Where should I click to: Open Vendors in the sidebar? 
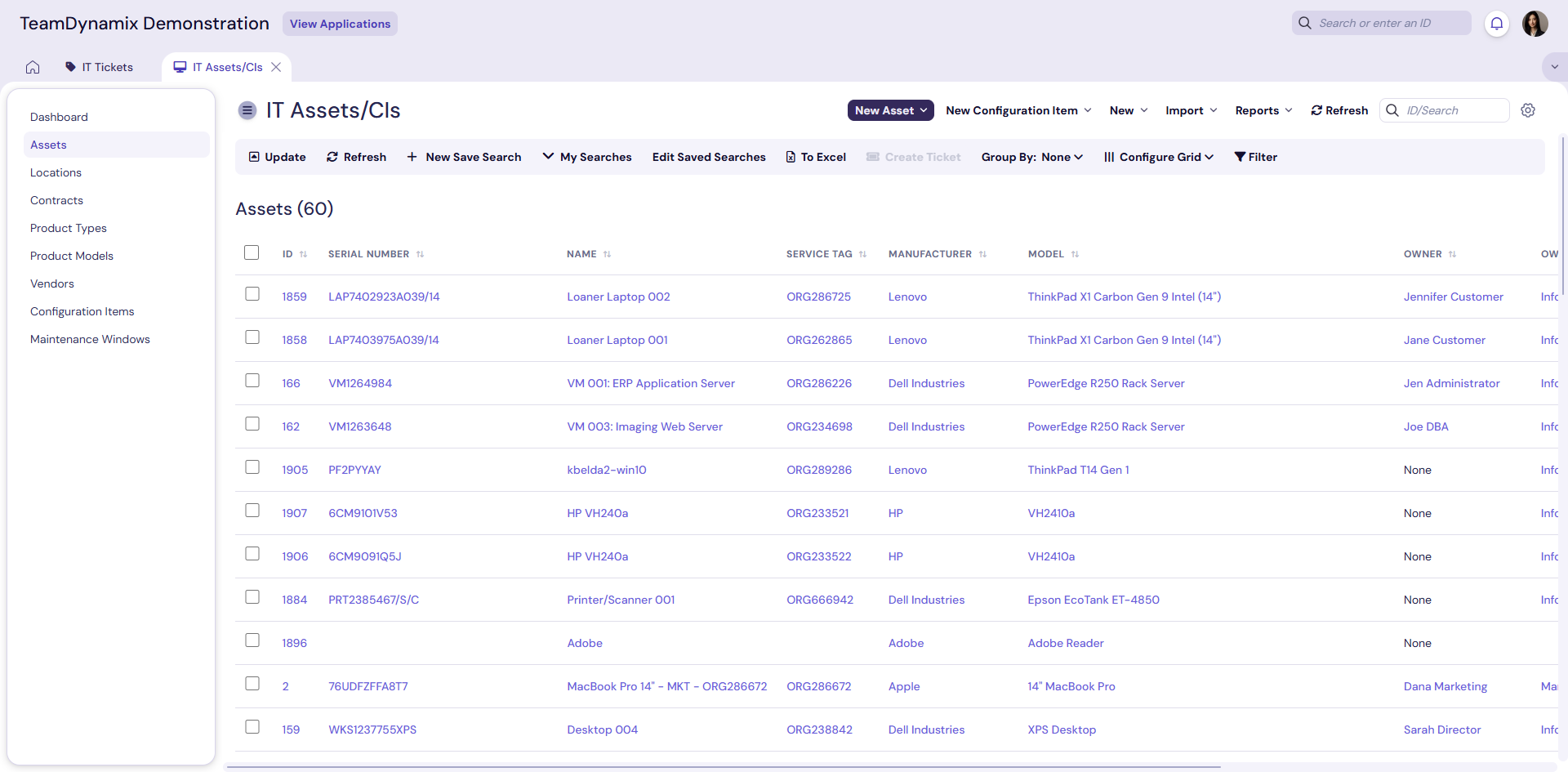[x=52, y=283]
